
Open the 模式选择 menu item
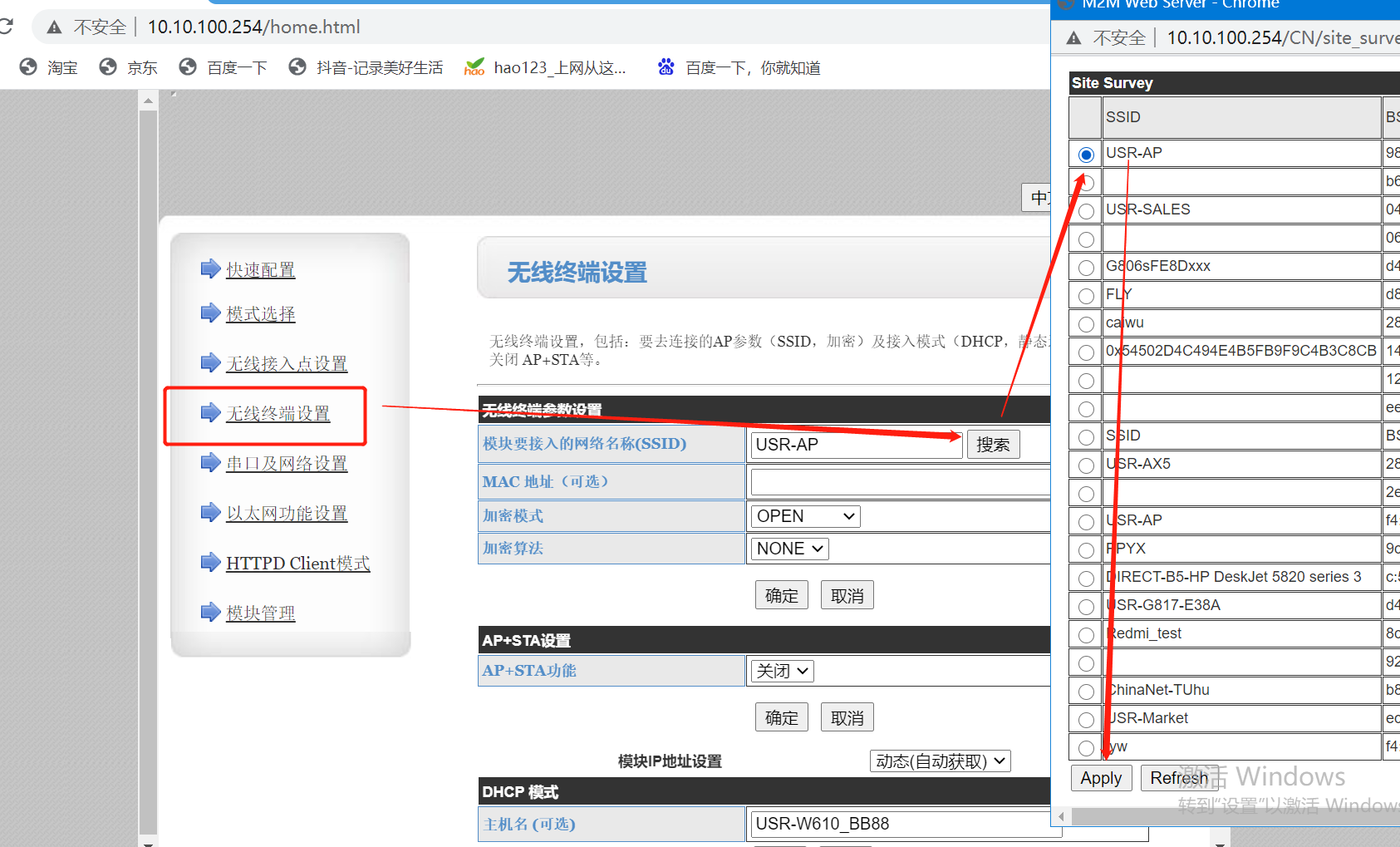[x=260, y=314]
